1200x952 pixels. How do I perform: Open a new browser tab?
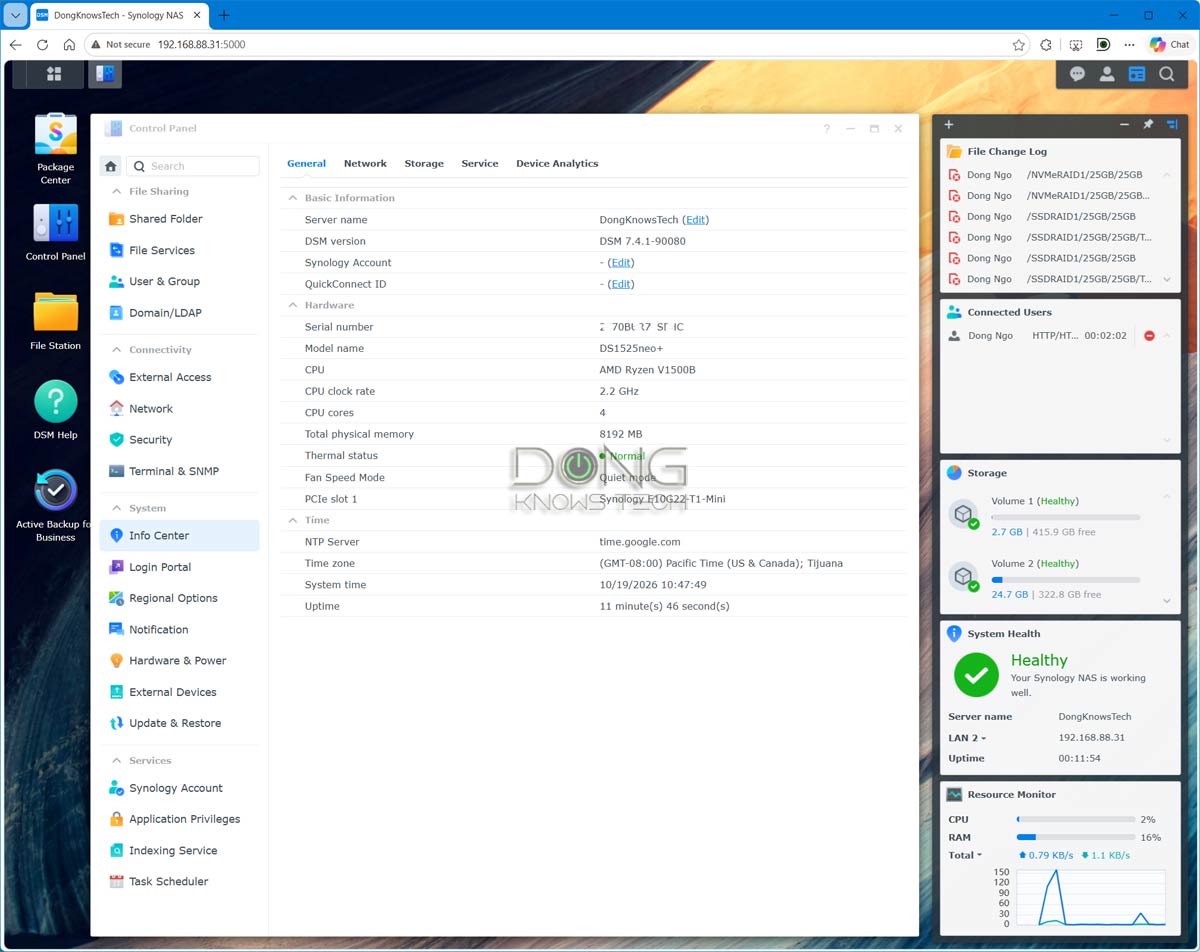click(x=224, y=15)
